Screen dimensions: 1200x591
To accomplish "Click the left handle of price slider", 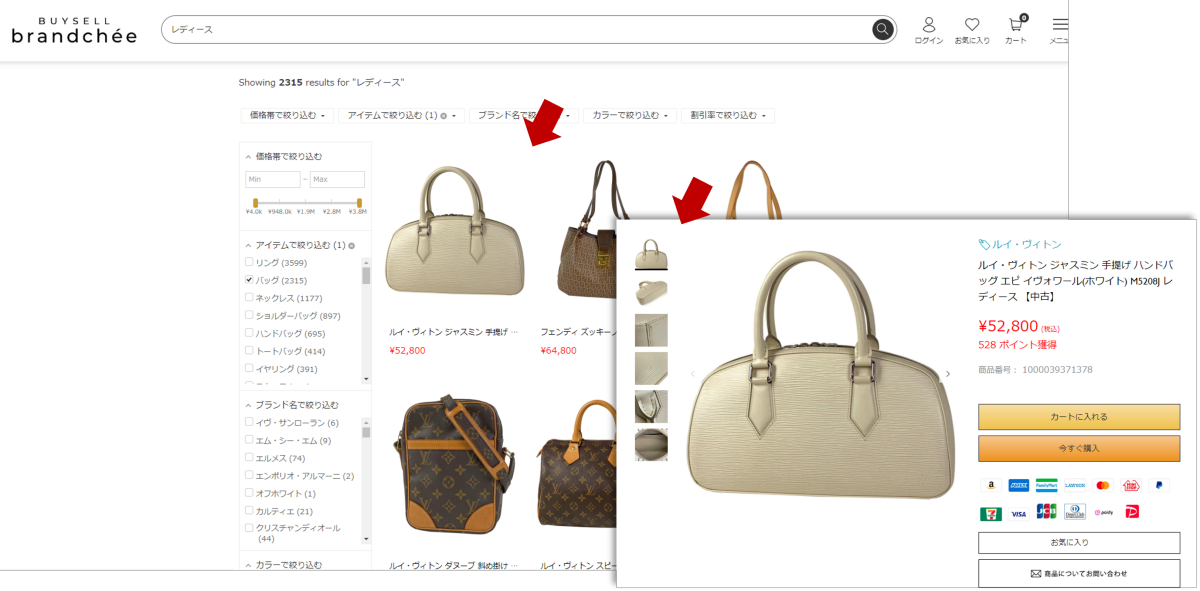I will 255,202.
